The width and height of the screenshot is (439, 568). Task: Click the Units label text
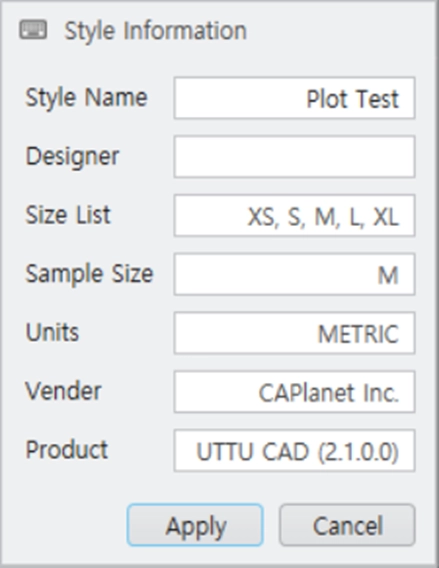(52, 332)
